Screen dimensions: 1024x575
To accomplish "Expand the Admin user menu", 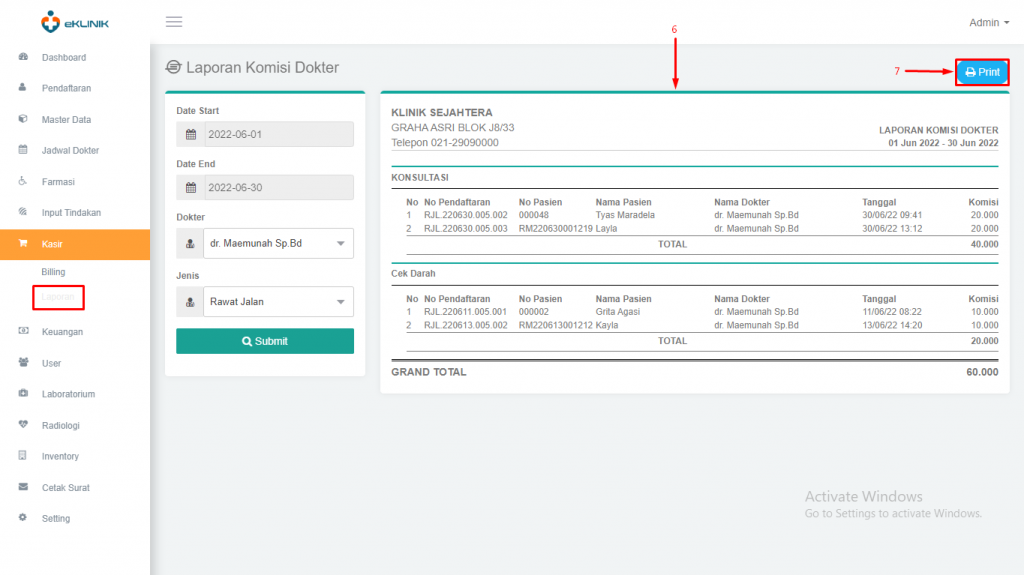I will tap(989, 22).
